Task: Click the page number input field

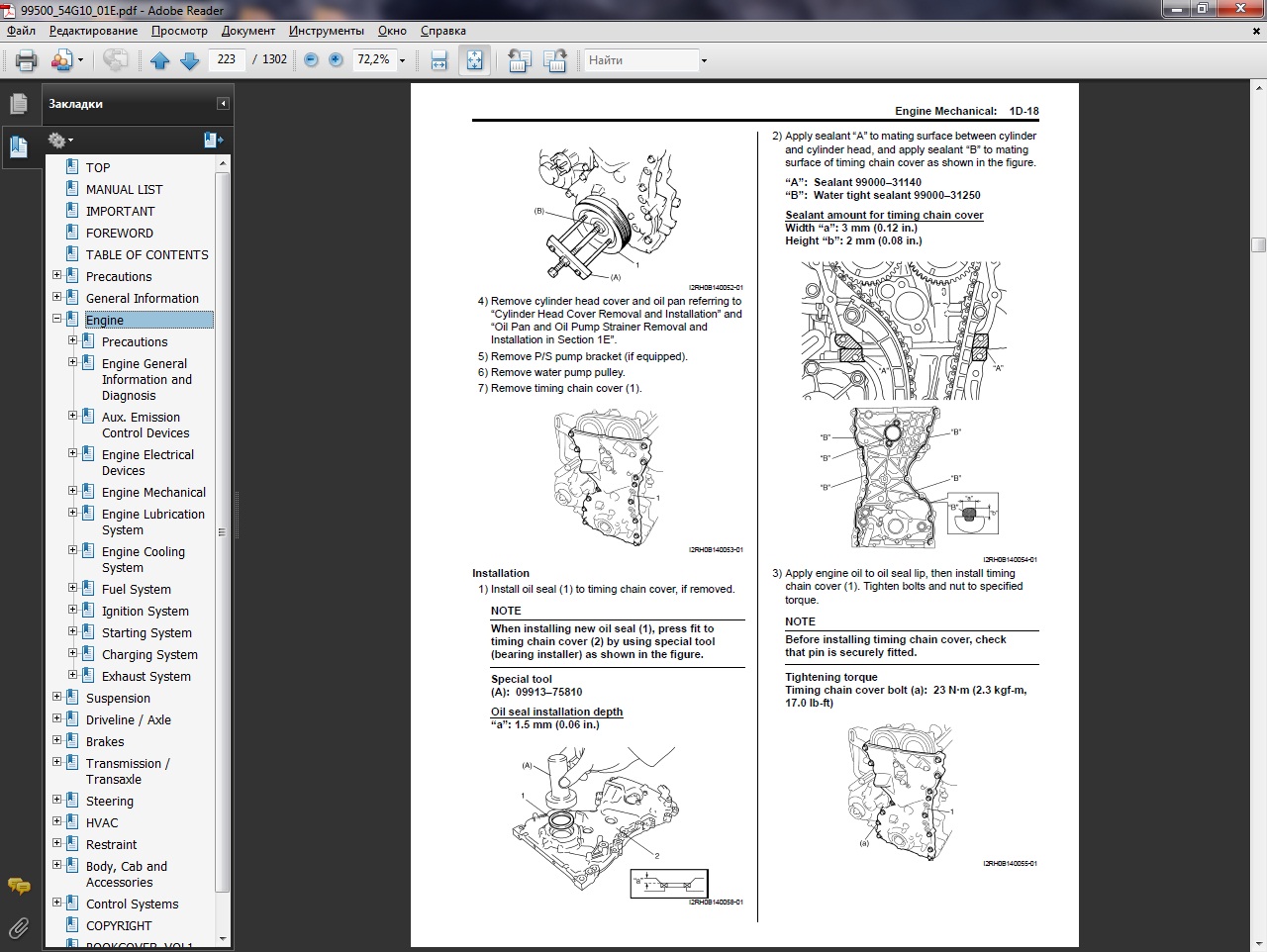Action: point(227,59)
